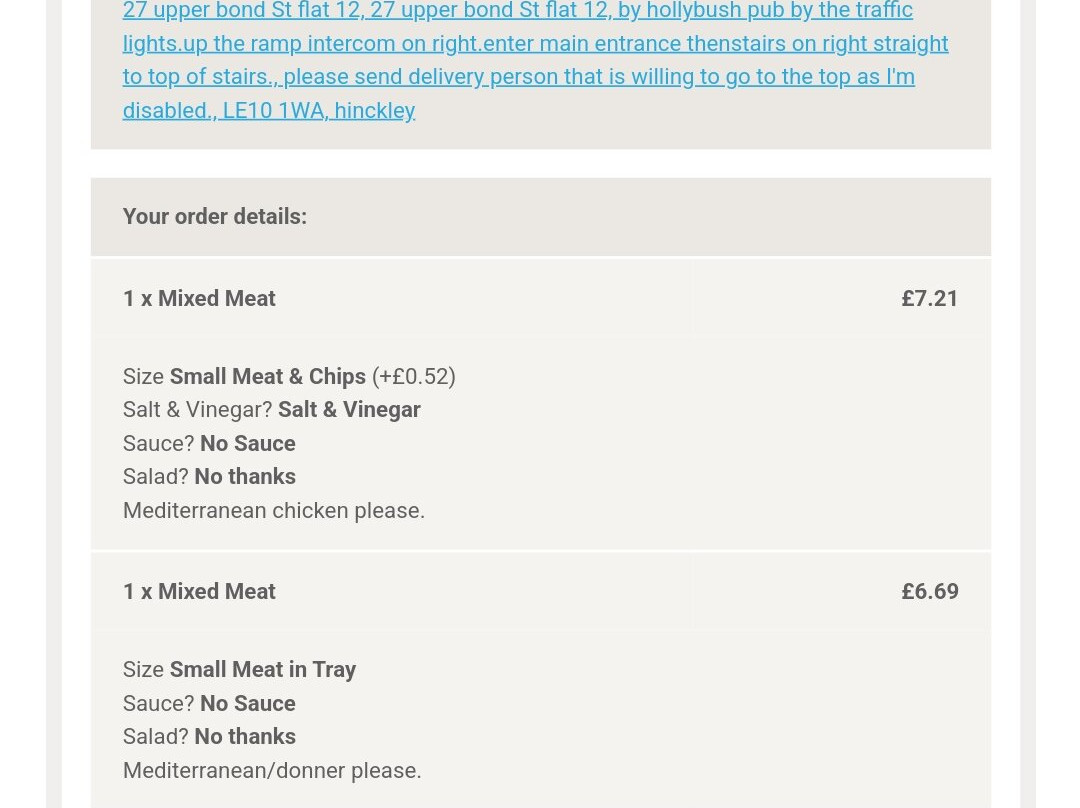This screenshot has width=1080, height=808.
Task: Click the 'Small Meat in Tray' size text
Action: pyautogui.click(x=263, y=670)
